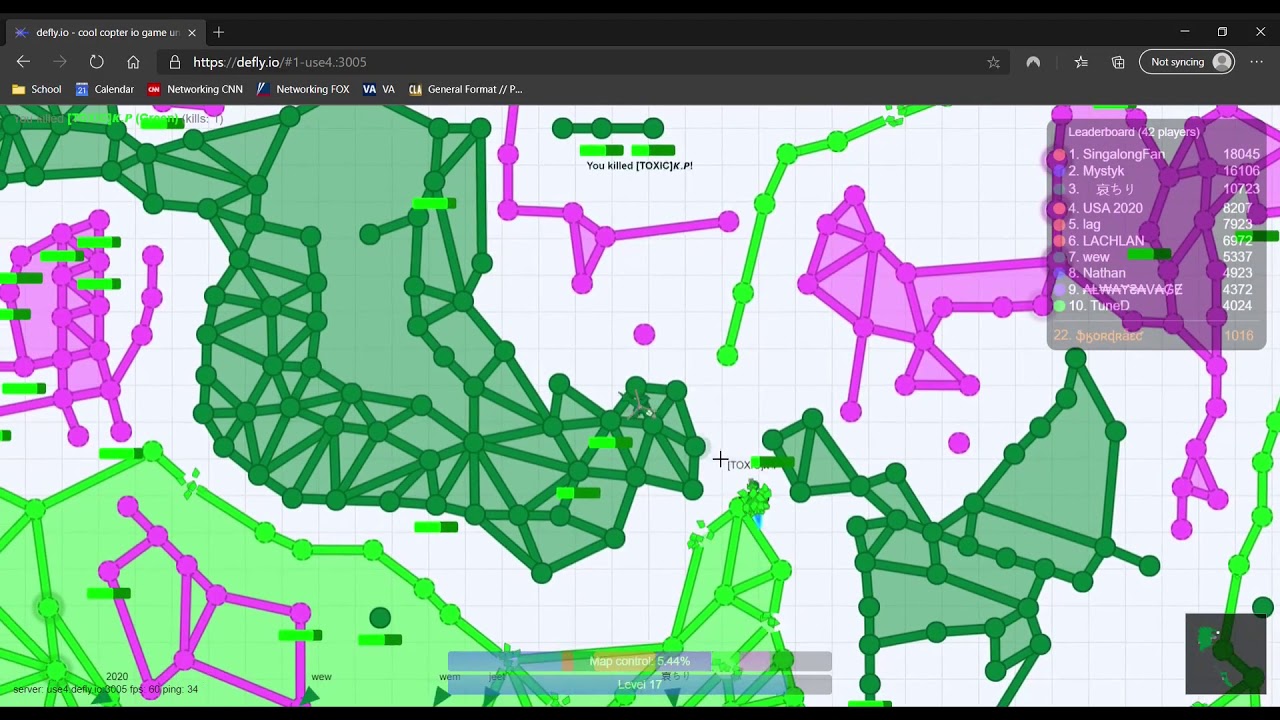Image resolution: width=1280 pixels, height=720 pixels.
Task: Click the Not syncing profile button
Action: coord(1187,62)
